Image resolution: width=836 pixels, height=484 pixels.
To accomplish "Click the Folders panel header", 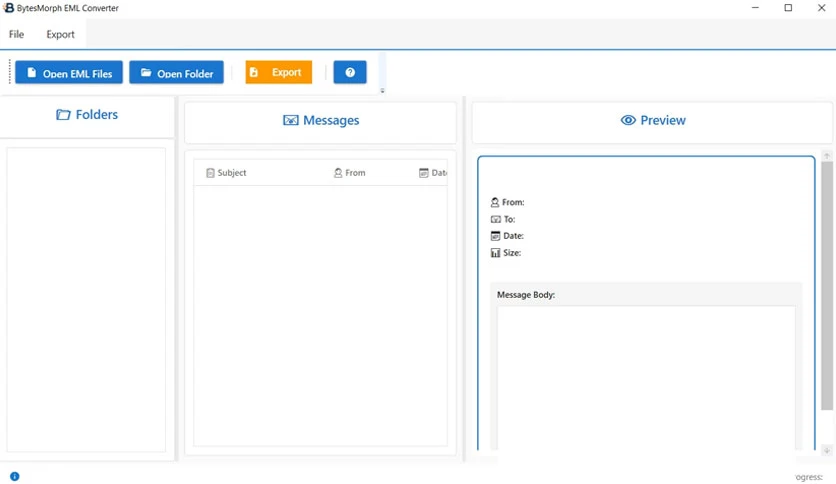I will tap(87, 115).
